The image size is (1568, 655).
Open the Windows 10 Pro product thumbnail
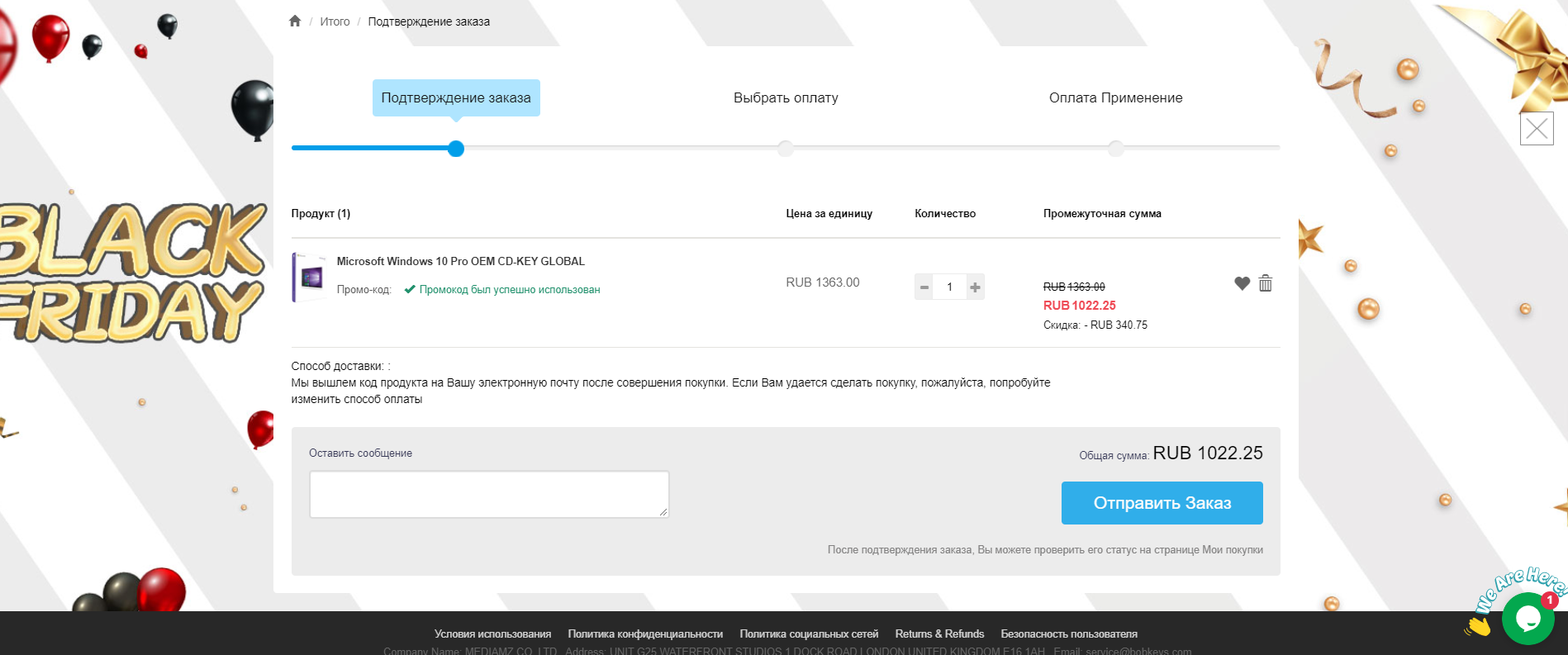[x=310, y=278]
